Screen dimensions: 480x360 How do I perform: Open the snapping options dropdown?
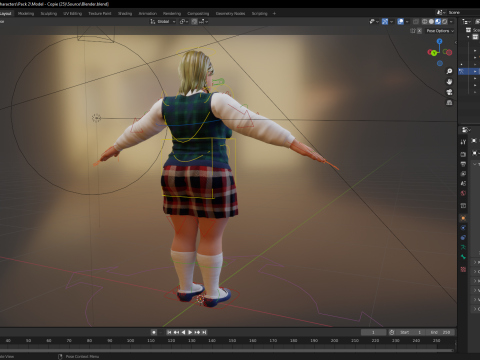tap(203, 22)
